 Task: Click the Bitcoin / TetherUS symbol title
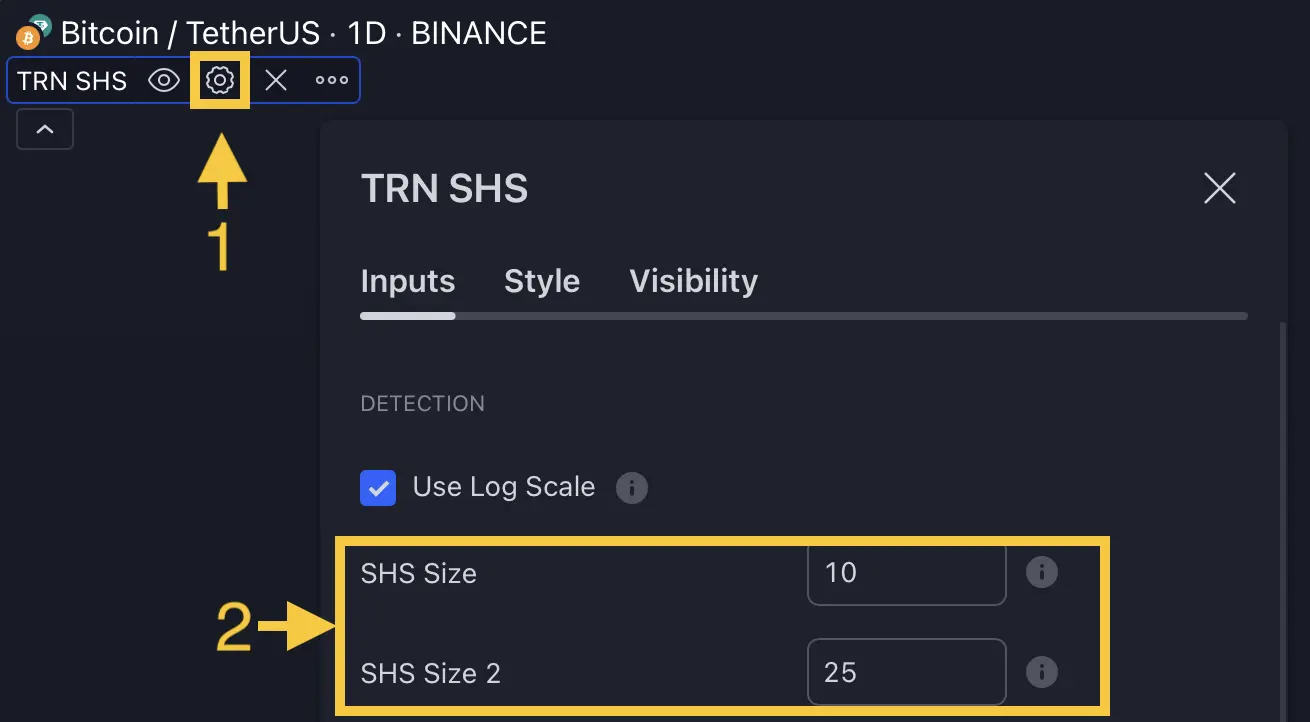(x=303, y=33)
